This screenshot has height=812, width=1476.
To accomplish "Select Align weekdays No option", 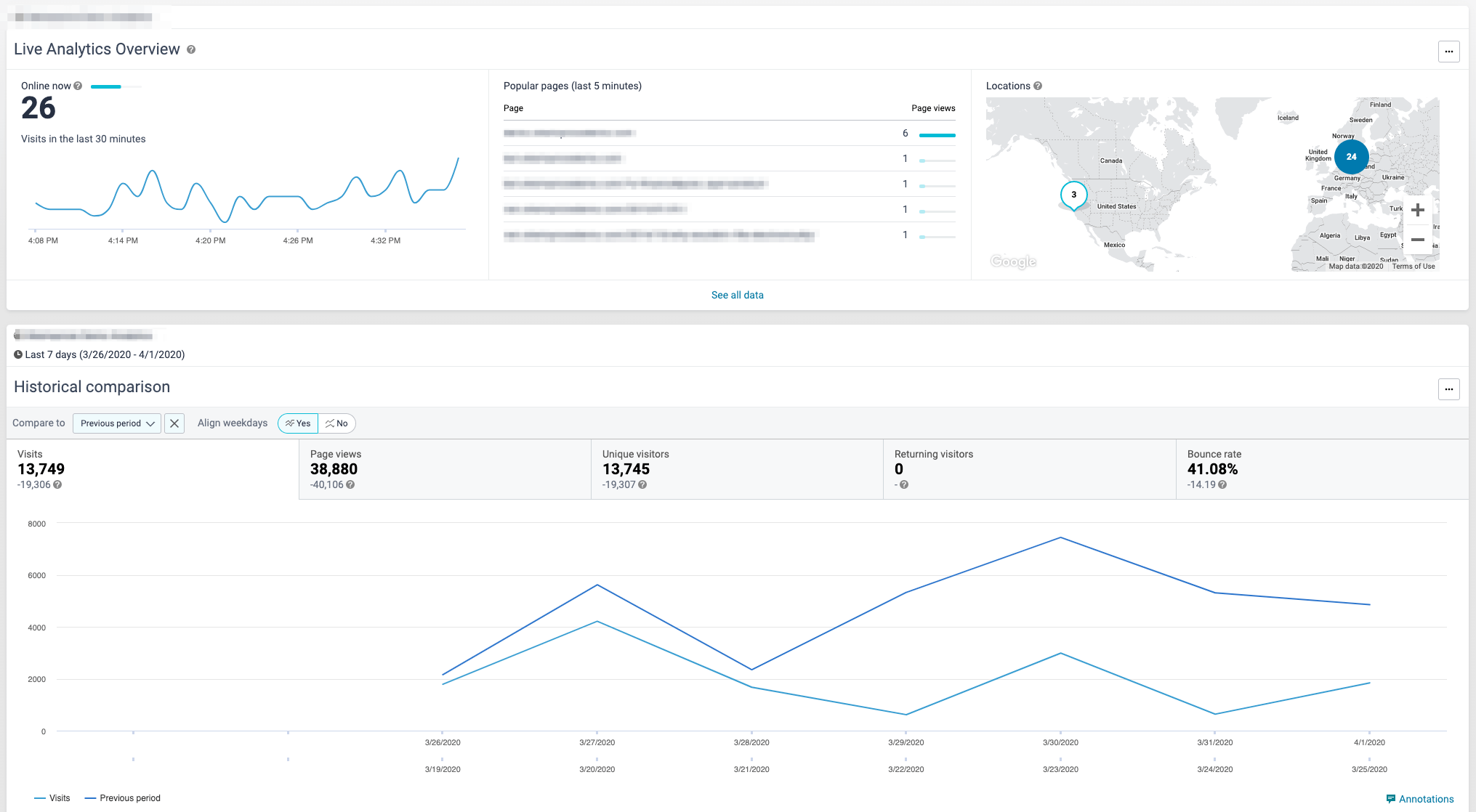I will 336,423.
